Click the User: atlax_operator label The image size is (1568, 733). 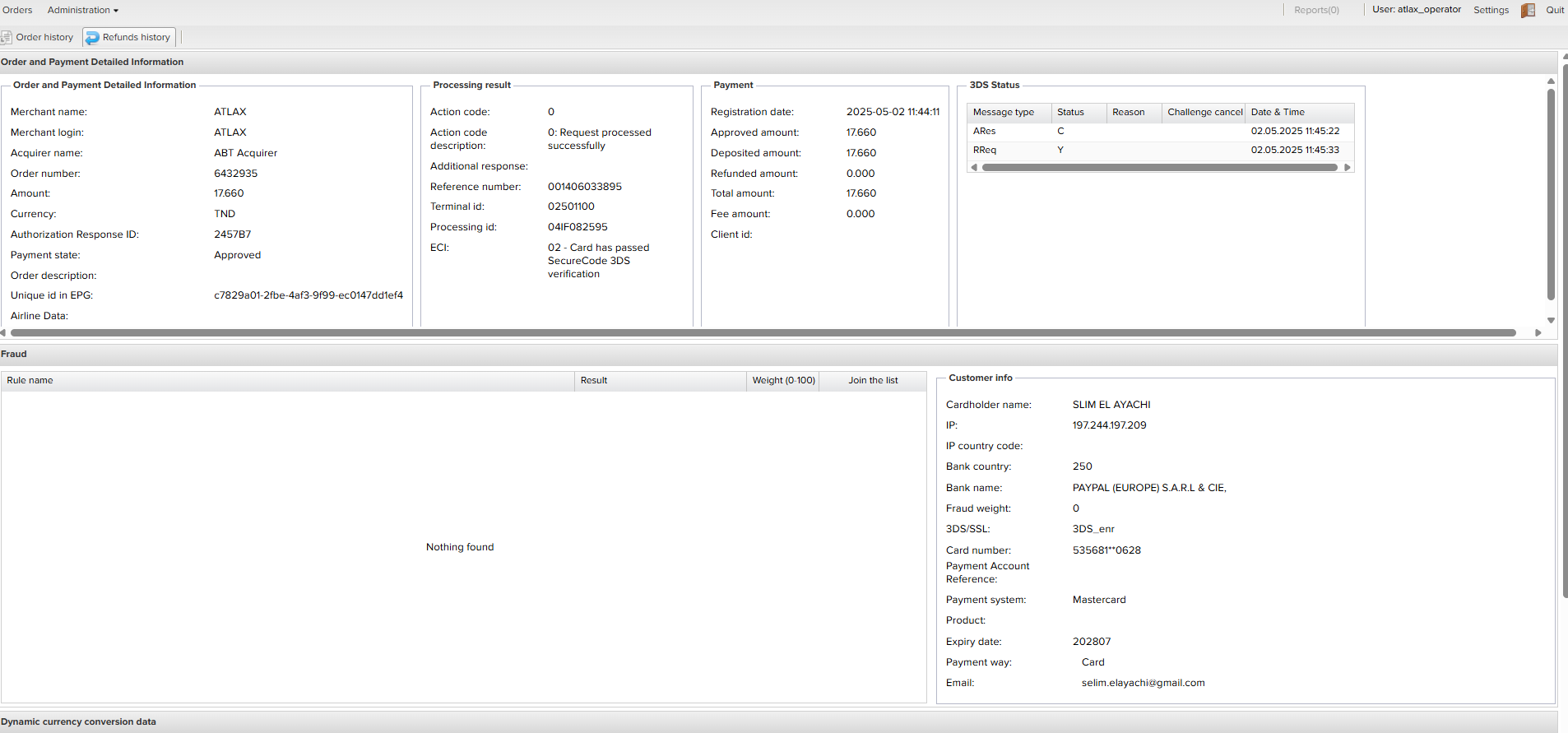coord(1416,10)
